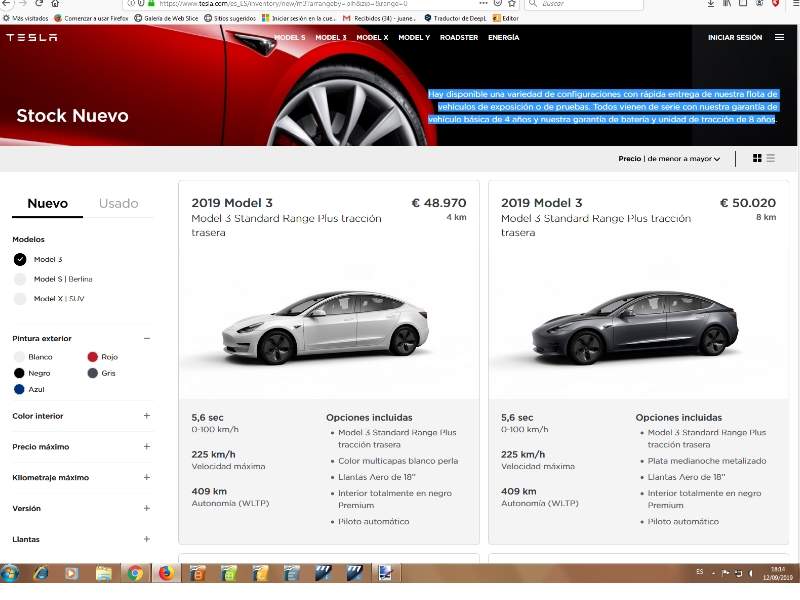This screenshot has height=600, width=800.
Task: Open the Gmail 'Recibidos (34)' bookmark
Action: click(380, 18)
